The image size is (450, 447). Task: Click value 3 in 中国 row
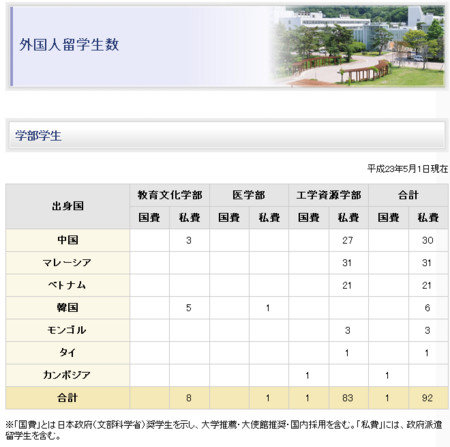pyautogui.click(x=189, y=240)
